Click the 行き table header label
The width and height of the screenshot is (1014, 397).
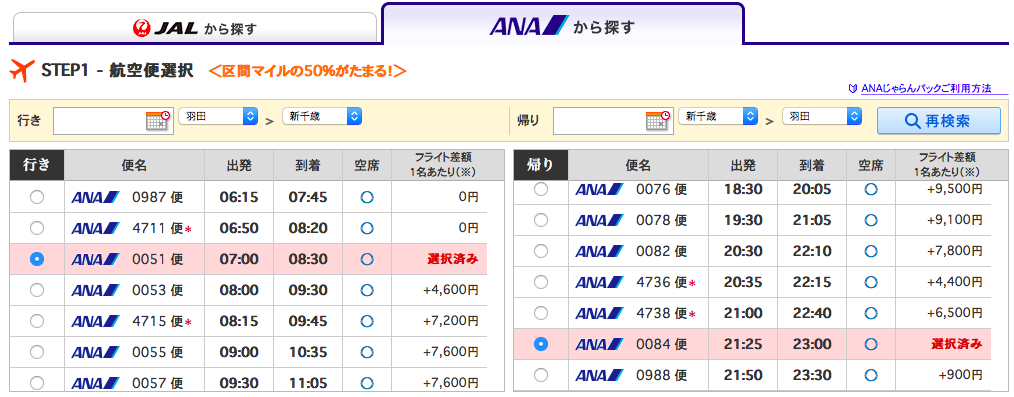(x=37, y=165)
